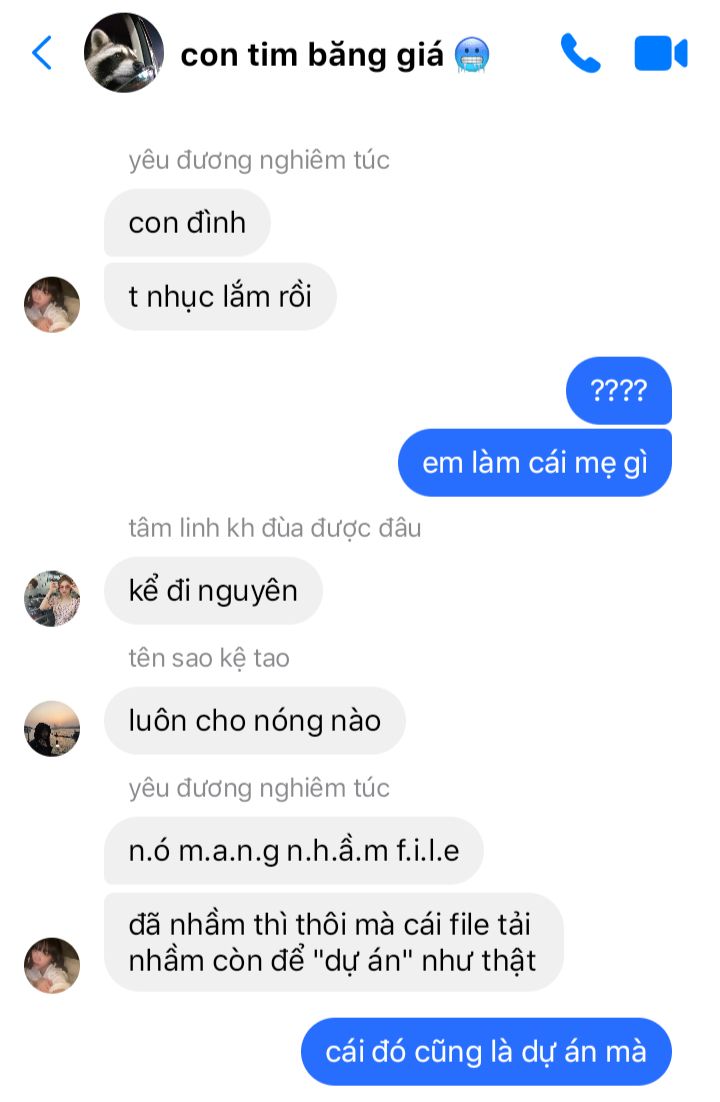Tap sender name 'tâm linh kh đùa được đâu'
720x1102 pixels.
[275, 528]
